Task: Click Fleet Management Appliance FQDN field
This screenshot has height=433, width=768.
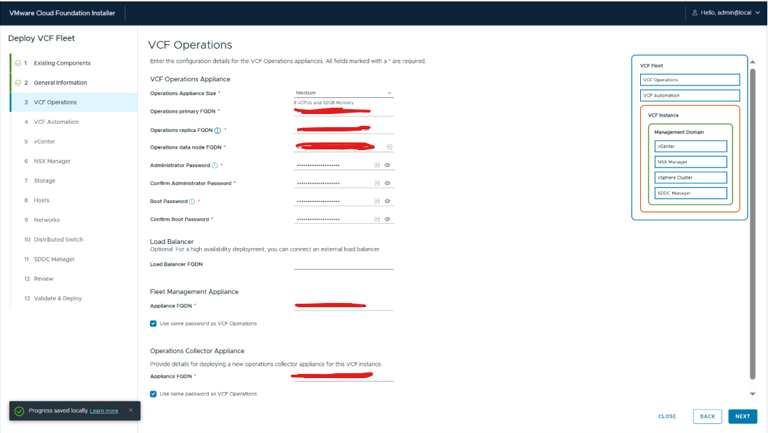Action: pos(344,306)
